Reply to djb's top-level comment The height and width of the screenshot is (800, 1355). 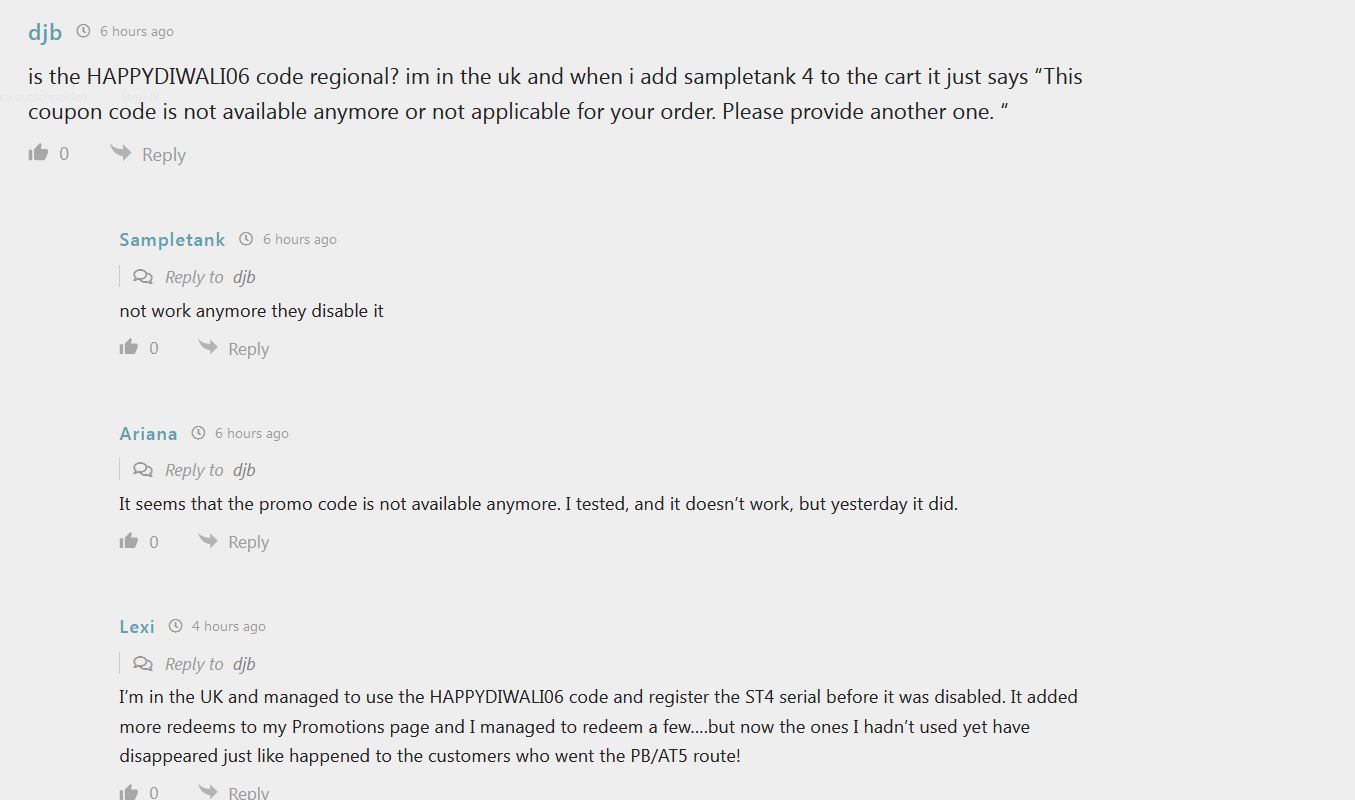[x=164, y=155]
